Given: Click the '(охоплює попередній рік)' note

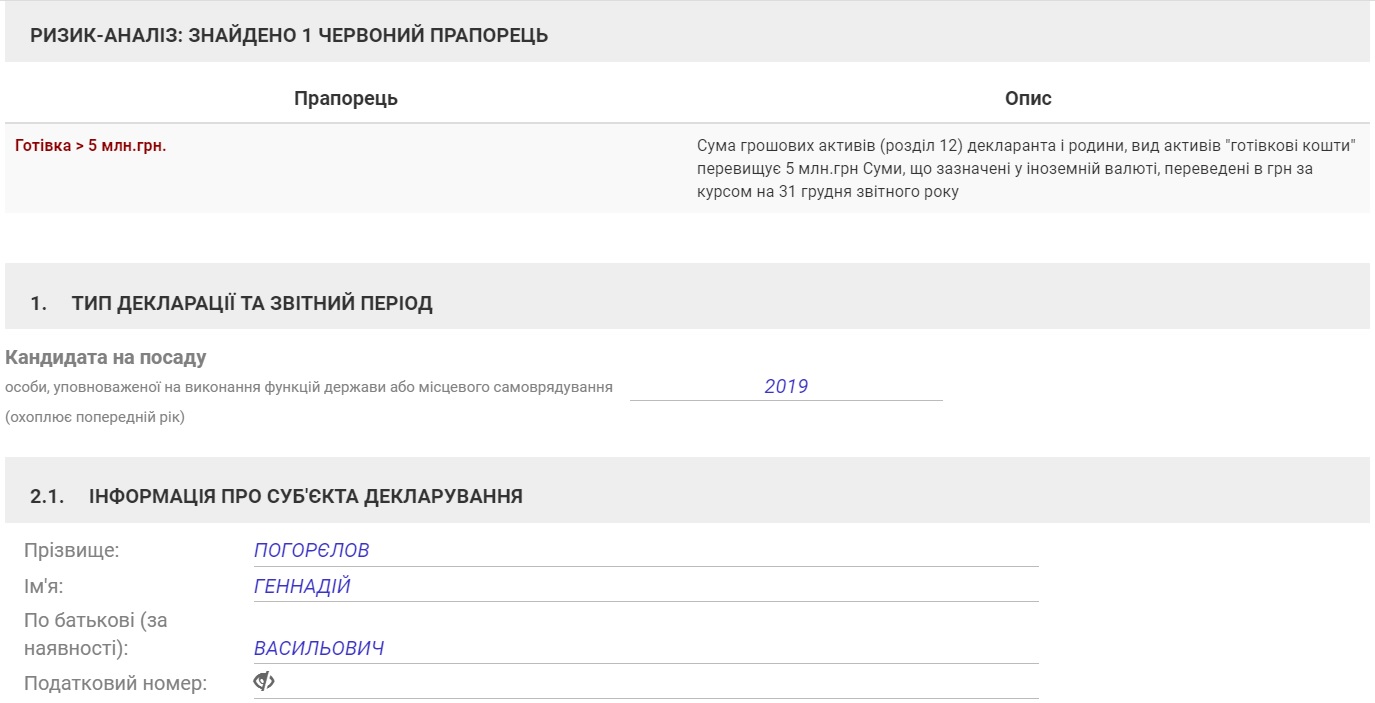Looking at the screenshot, I should [x=95, y=417].
